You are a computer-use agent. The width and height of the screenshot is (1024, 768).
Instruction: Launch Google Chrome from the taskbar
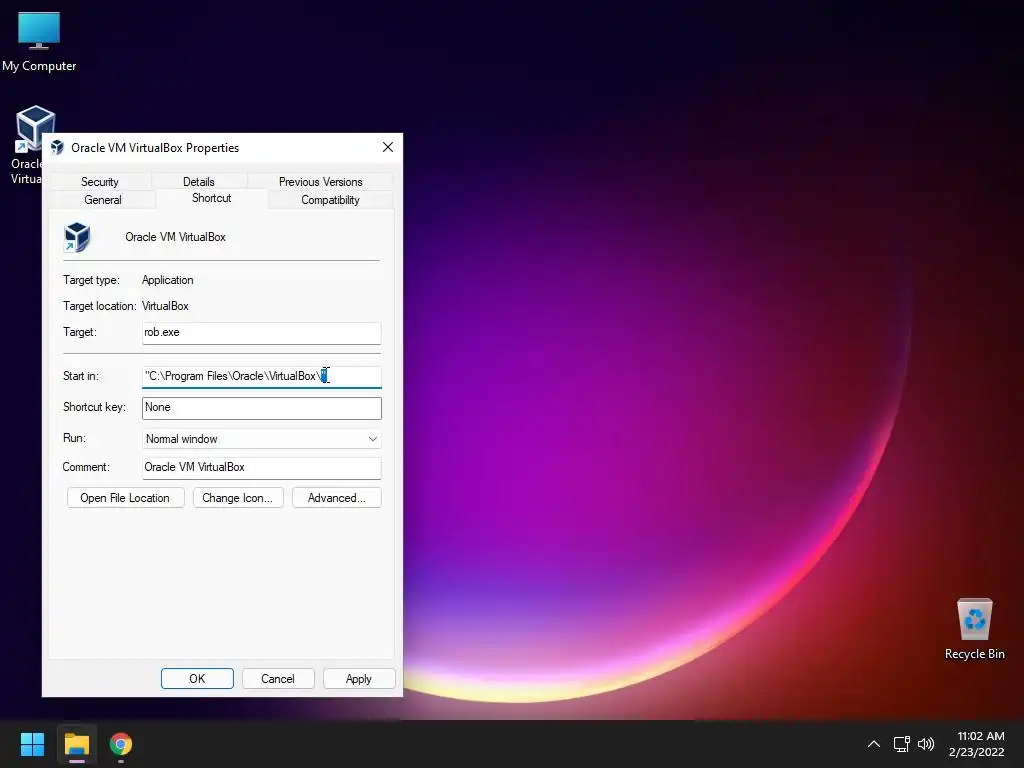(x=121, y=744)
